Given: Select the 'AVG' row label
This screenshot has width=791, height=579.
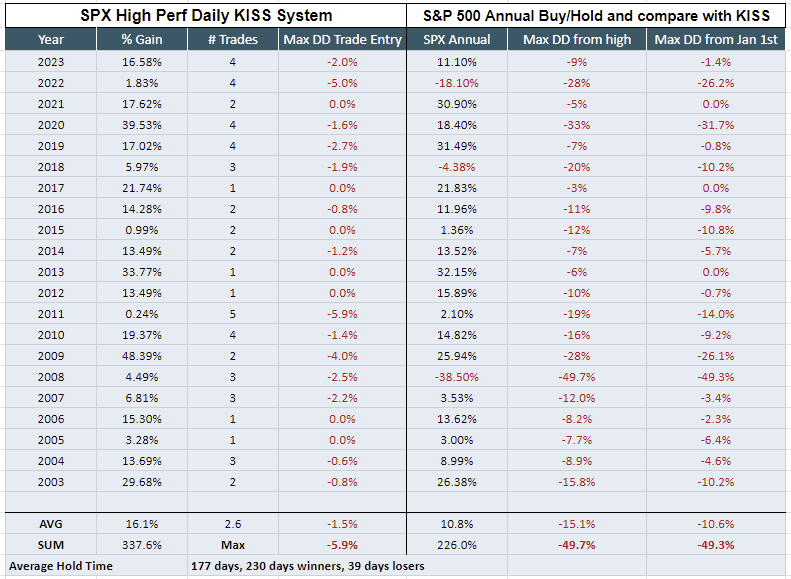Looking at the screenshot, I should point(51,524).
